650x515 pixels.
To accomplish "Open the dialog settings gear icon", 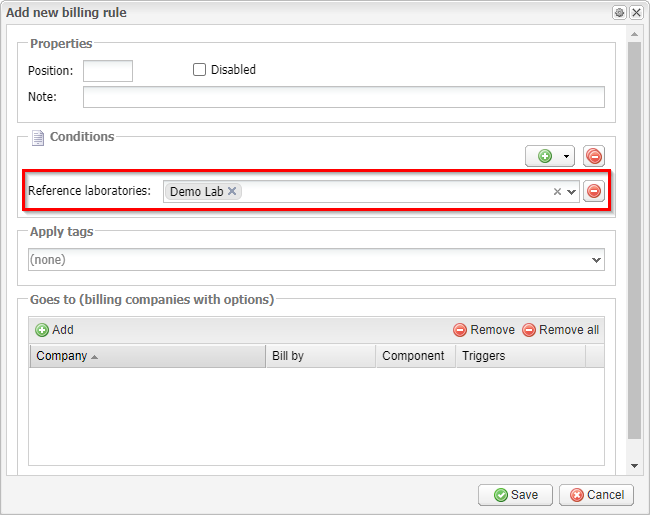I will coord(619,12).
